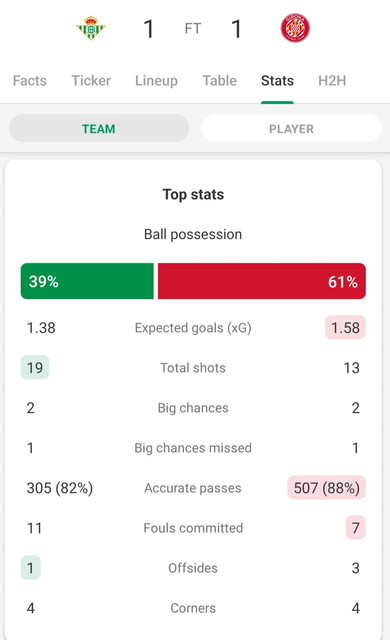The width and height of the screenshot is (390, 640).
Task: Open the H2H tab
Action: coord(332,80)
